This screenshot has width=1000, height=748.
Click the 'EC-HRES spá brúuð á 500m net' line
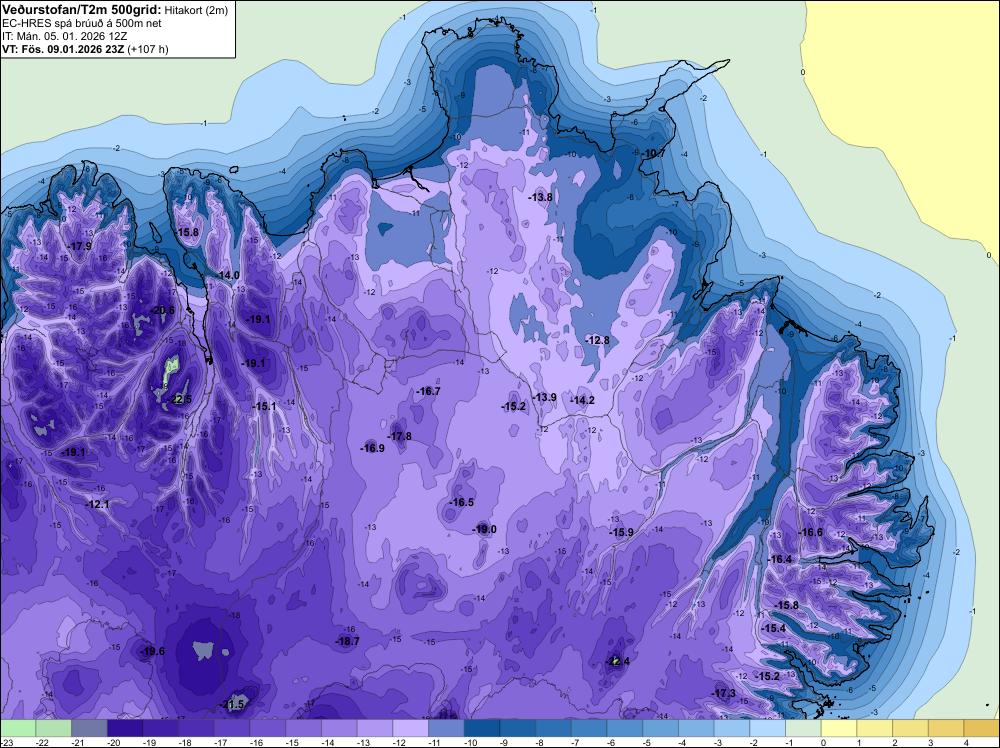tap(82, 24)
